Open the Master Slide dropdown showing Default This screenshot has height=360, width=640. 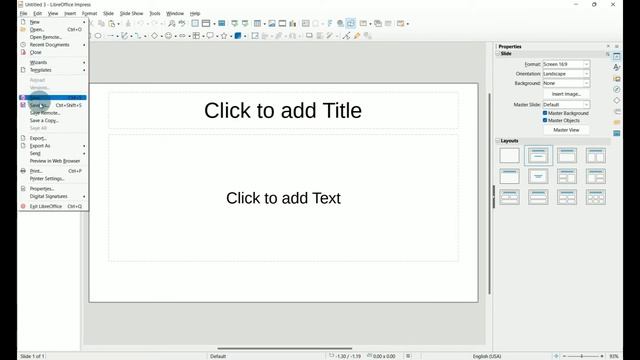pyautogui.click(x=566, y=105)
